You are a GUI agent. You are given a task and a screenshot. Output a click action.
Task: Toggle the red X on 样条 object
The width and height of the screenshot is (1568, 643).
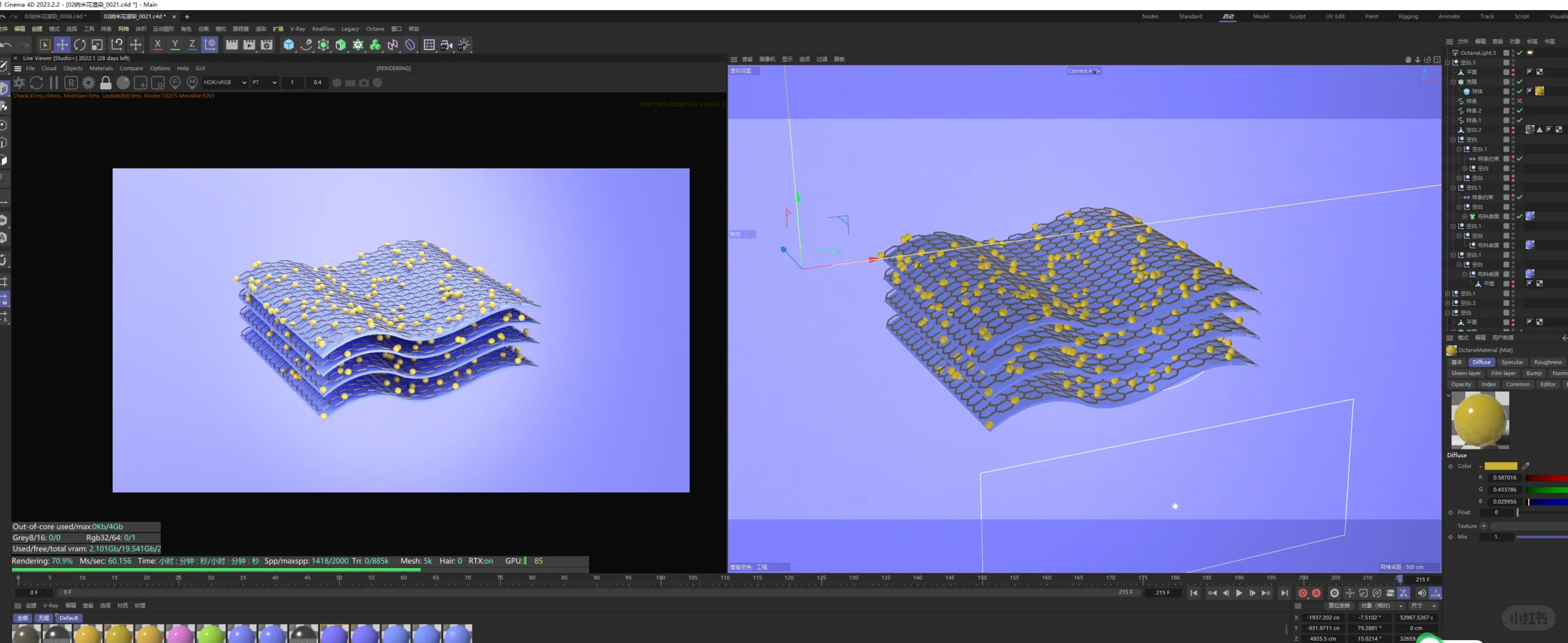pyautogui.click(x=1519, y=101)
